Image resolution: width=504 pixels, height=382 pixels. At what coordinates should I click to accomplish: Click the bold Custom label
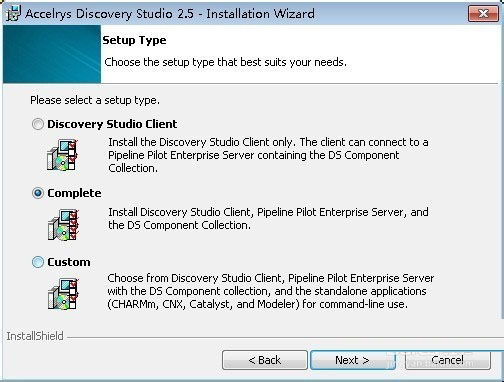(69, 262)
